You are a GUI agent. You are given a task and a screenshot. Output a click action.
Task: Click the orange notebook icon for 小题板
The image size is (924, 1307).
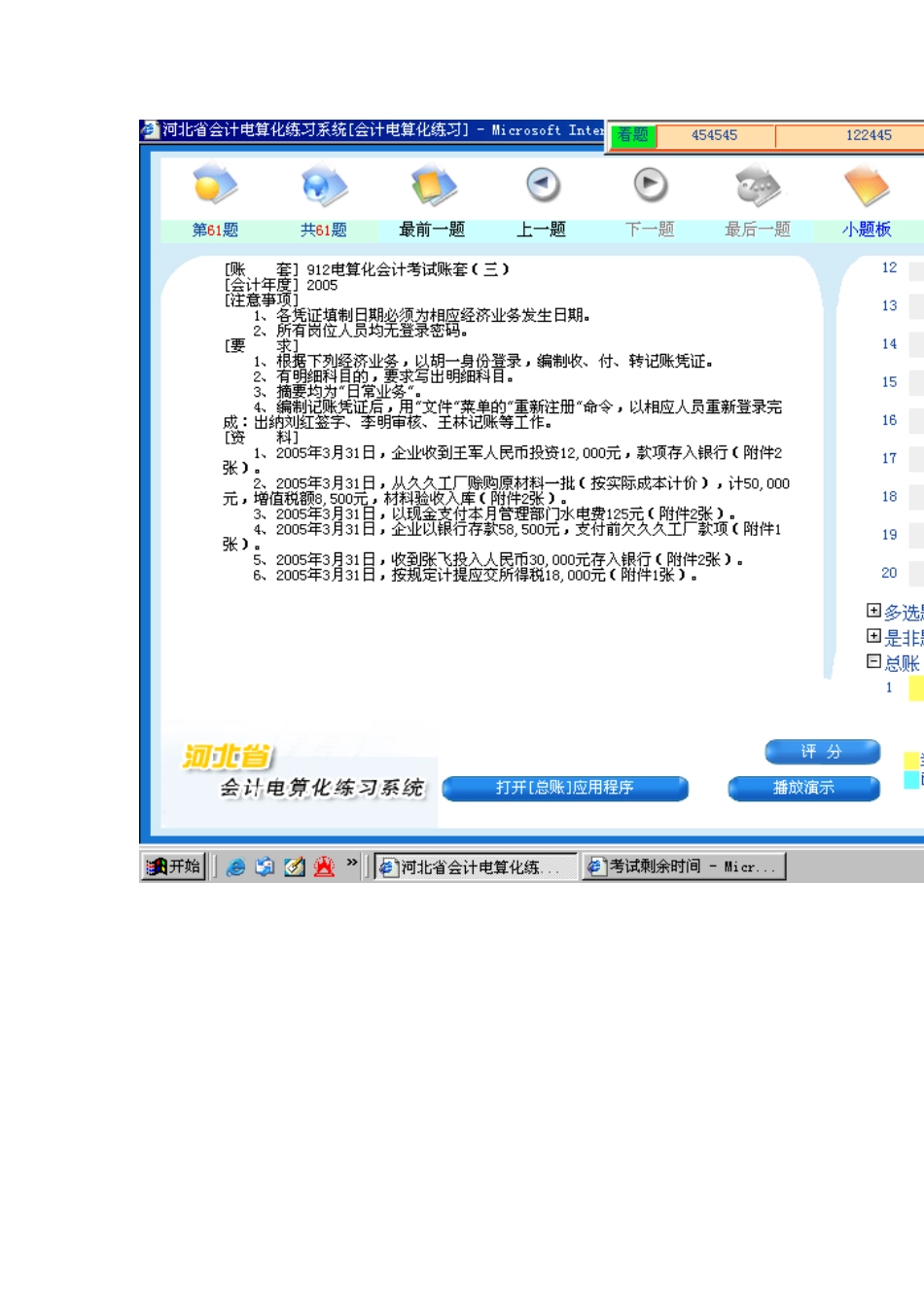pyautogui.click(x=867, y=185)
